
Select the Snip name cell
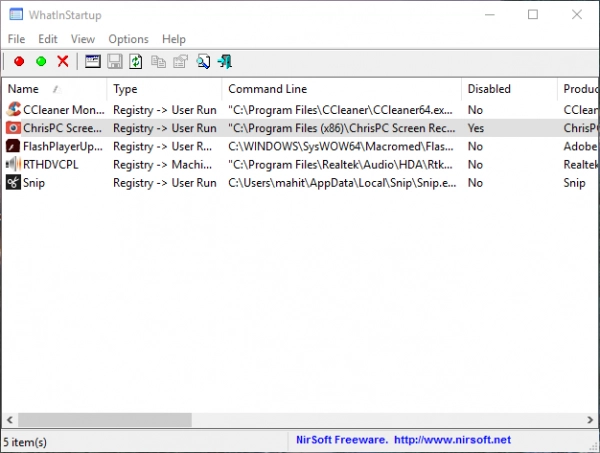pyautogui.click(x=34, y=183)
